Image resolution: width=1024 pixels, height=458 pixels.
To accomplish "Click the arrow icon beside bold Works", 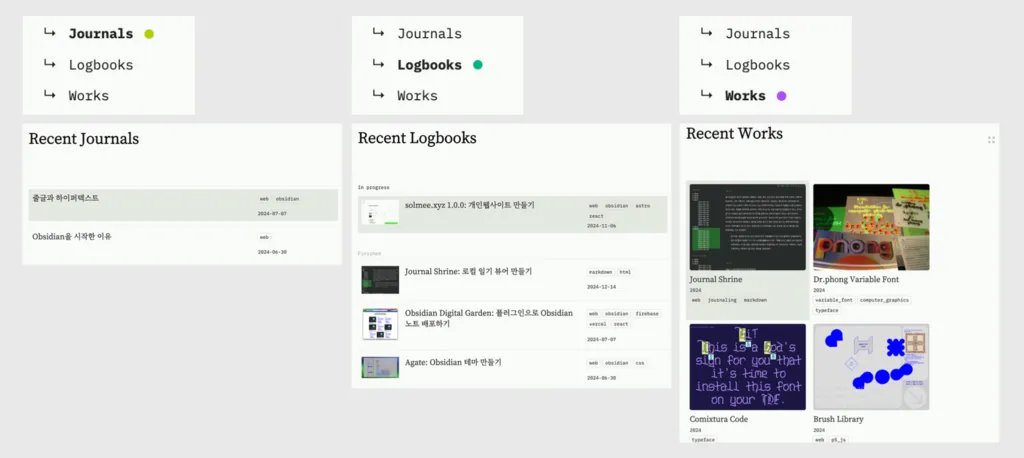I will point(706,95).
